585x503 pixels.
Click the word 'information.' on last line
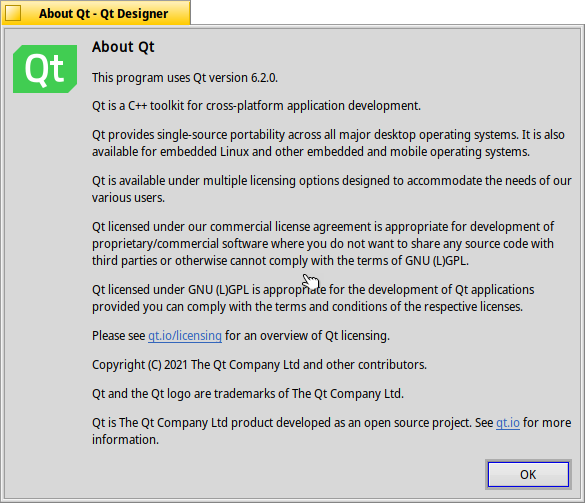coord(125,439)
